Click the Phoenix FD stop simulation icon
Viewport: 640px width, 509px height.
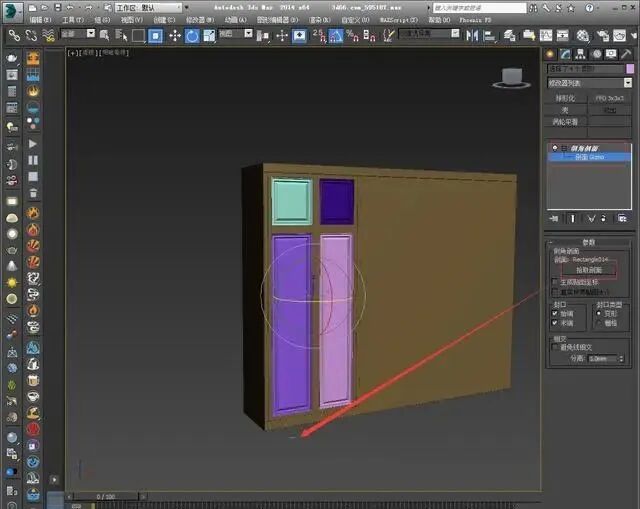click(33, 176)
